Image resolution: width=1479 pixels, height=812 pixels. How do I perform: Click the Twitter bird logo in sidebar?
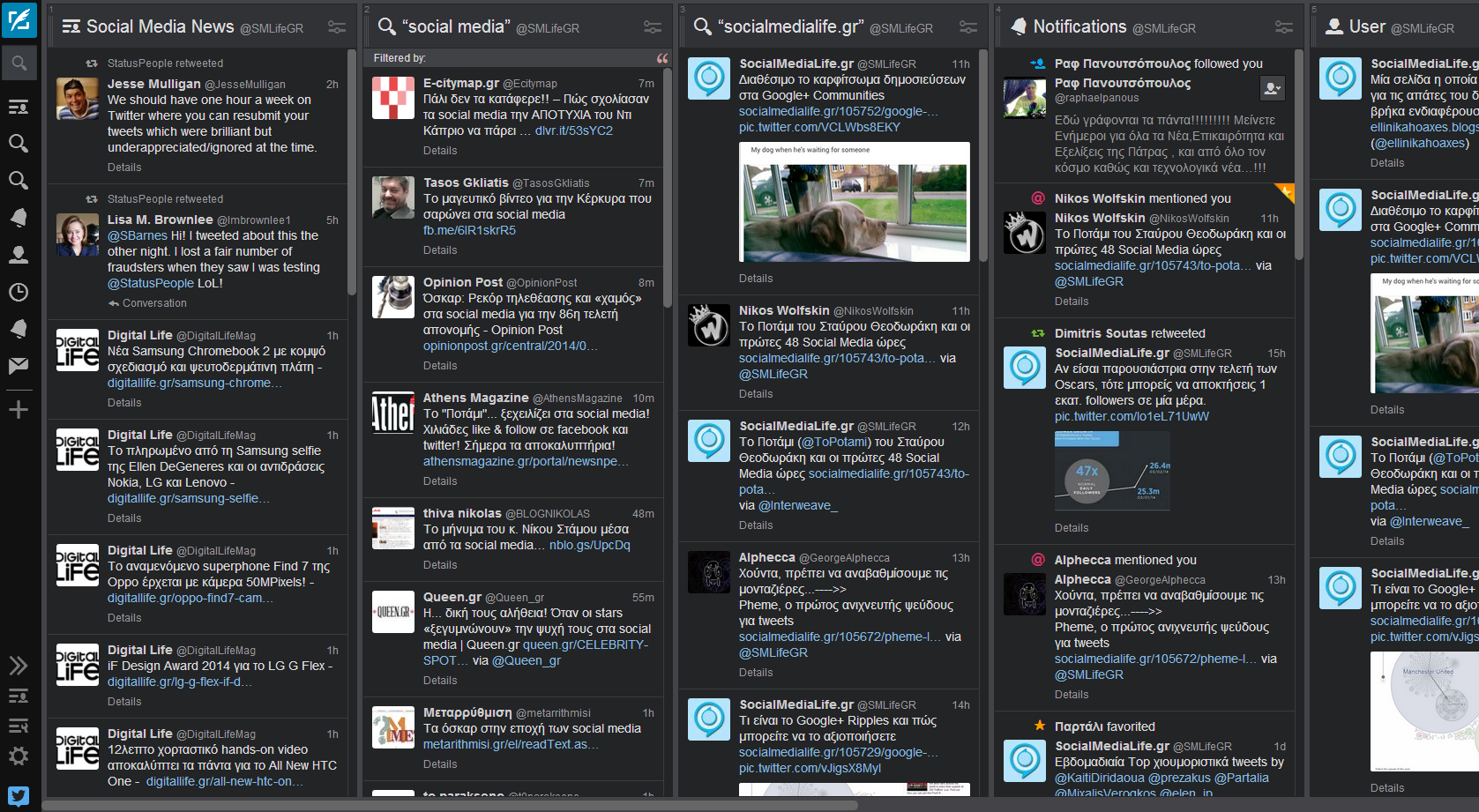(x=19, y=796)
